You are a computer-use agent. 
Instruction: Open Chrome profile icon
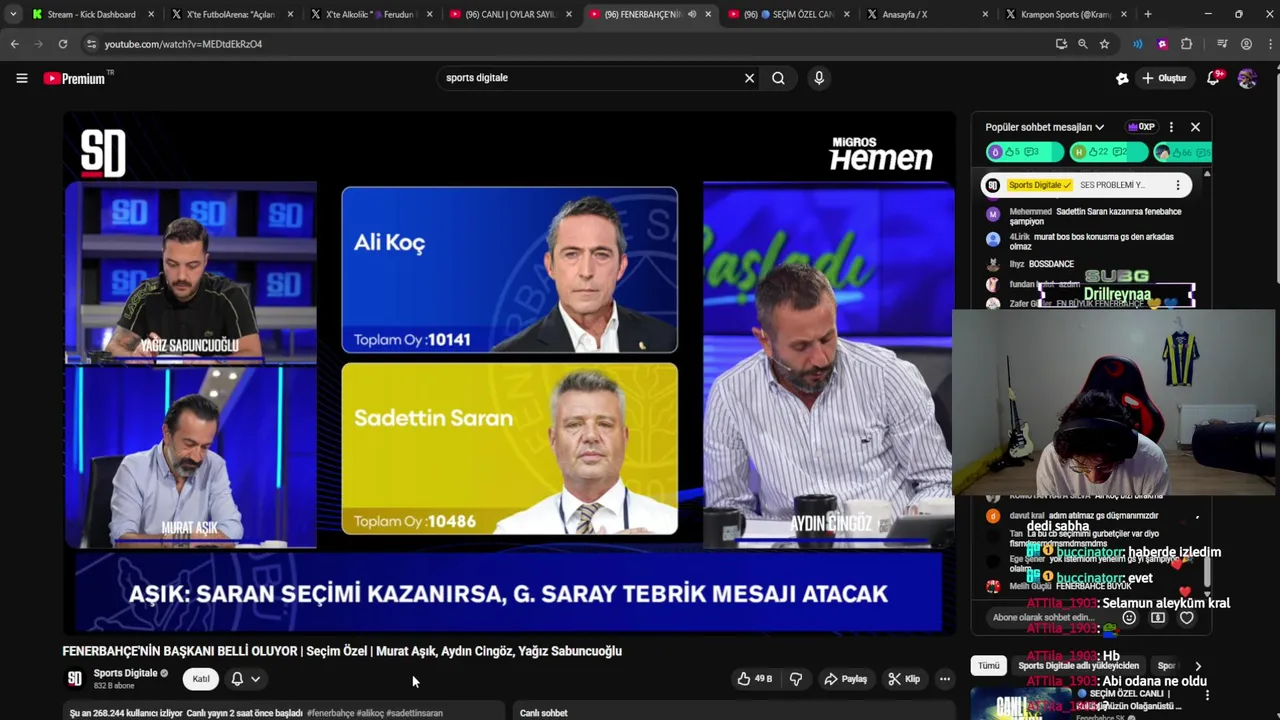pyautogui.click(x=1246, y=44)
